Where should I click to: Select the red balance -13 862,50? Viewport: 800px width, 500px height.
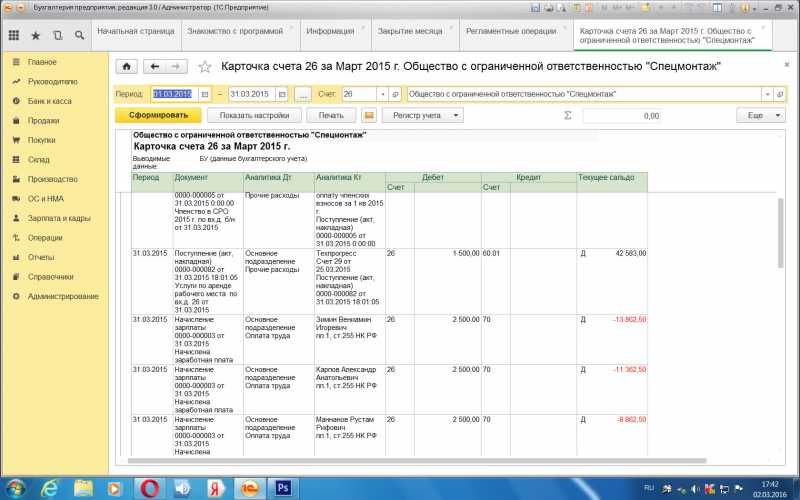630,319
